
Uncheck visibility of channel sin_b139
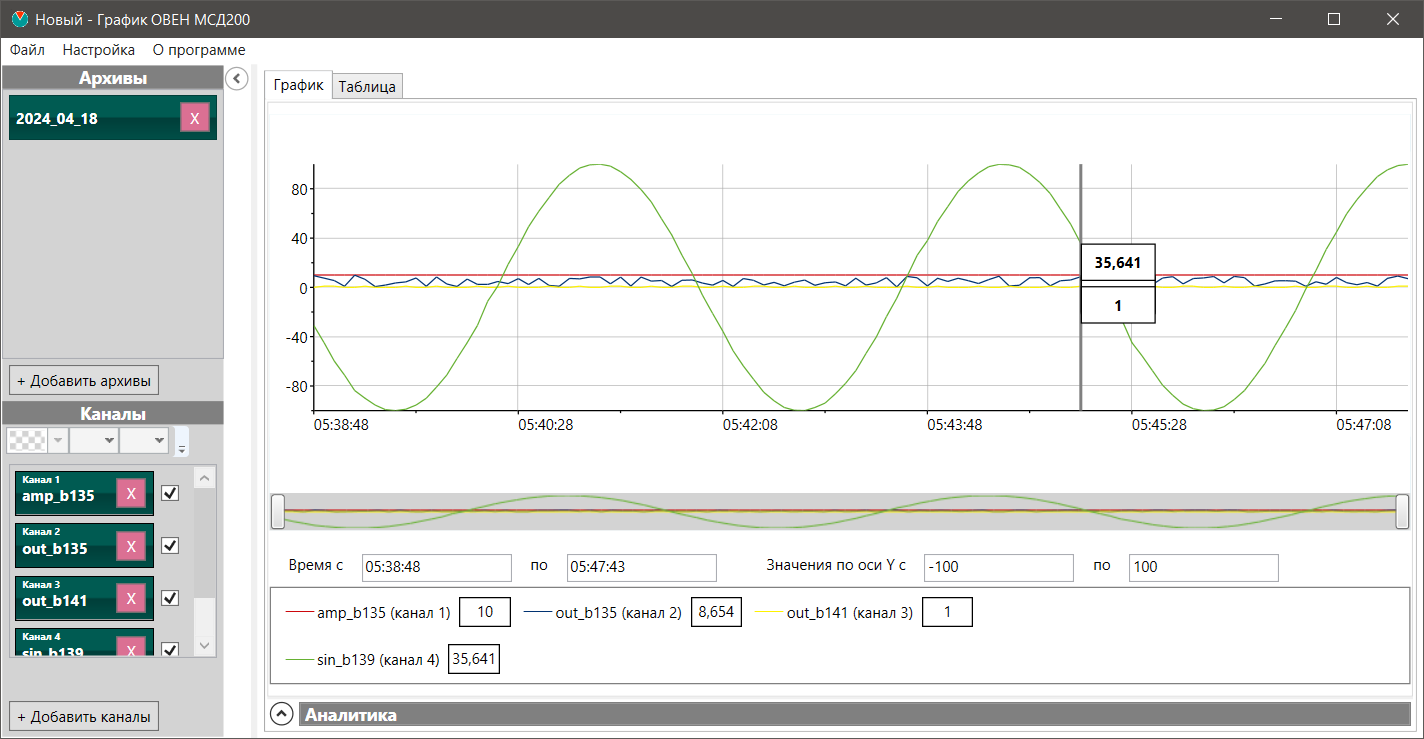pos(170,649)
